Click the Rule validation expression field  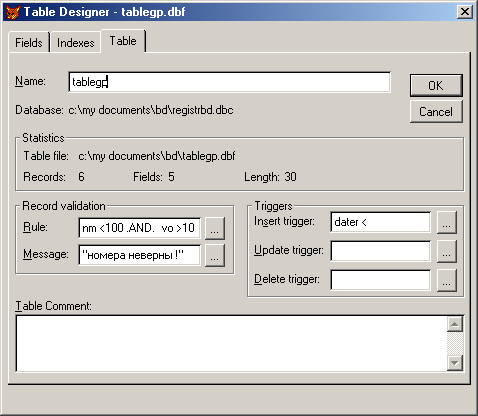139,228
